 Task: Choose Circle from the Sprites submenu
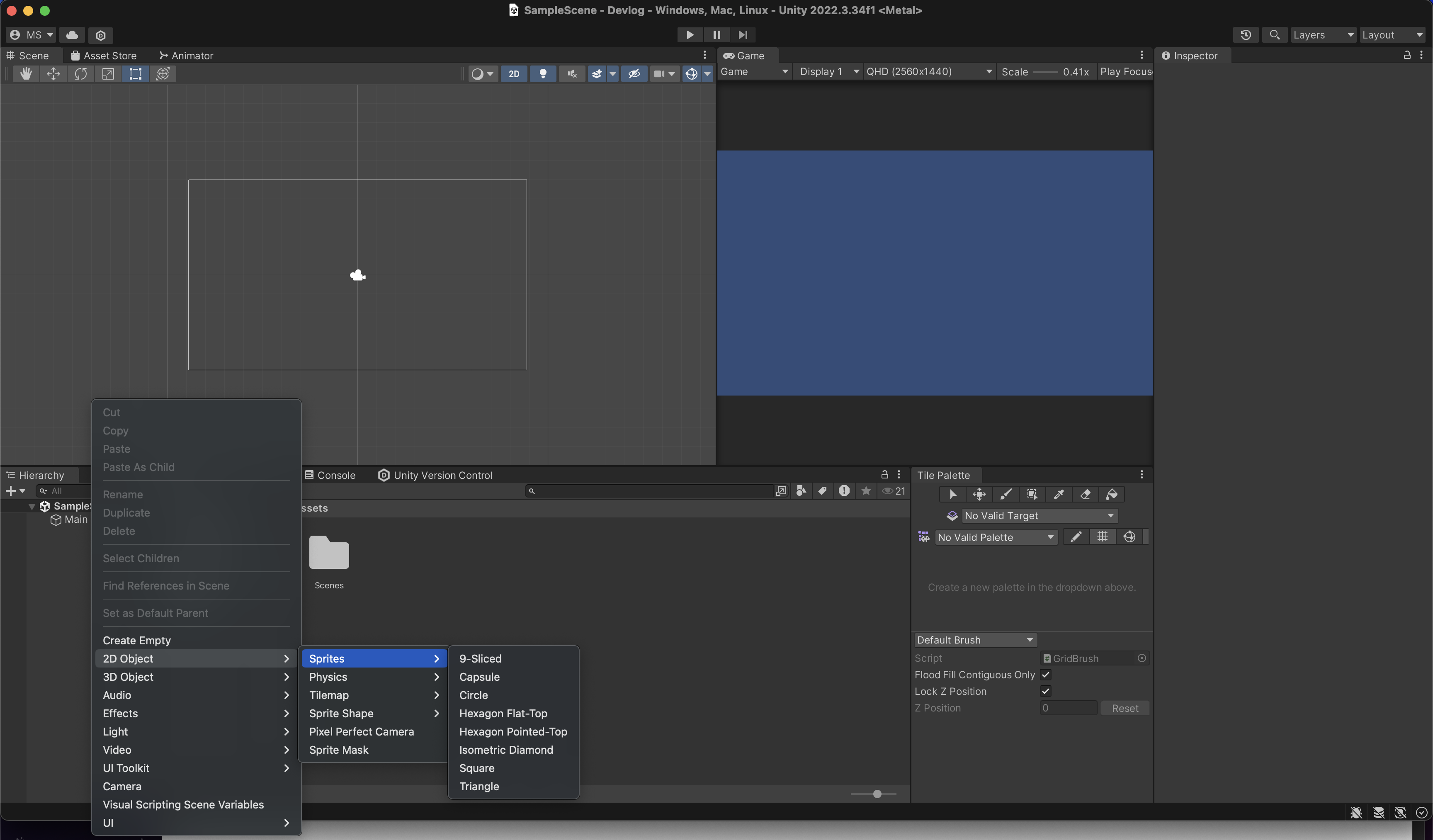pyautogui.click(x=473, y=695)
